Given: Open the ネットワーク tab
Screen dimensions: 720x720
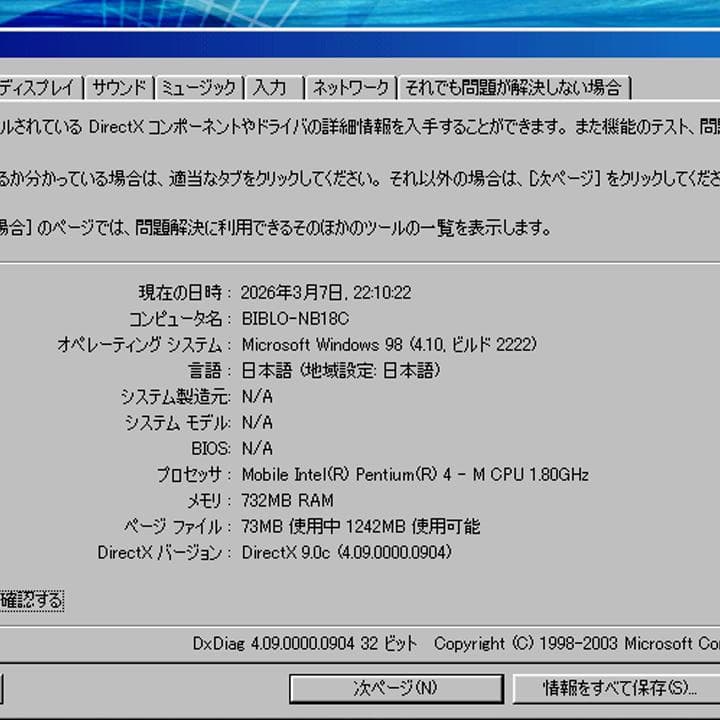Looking at the screenshot, I should point(351,87).
